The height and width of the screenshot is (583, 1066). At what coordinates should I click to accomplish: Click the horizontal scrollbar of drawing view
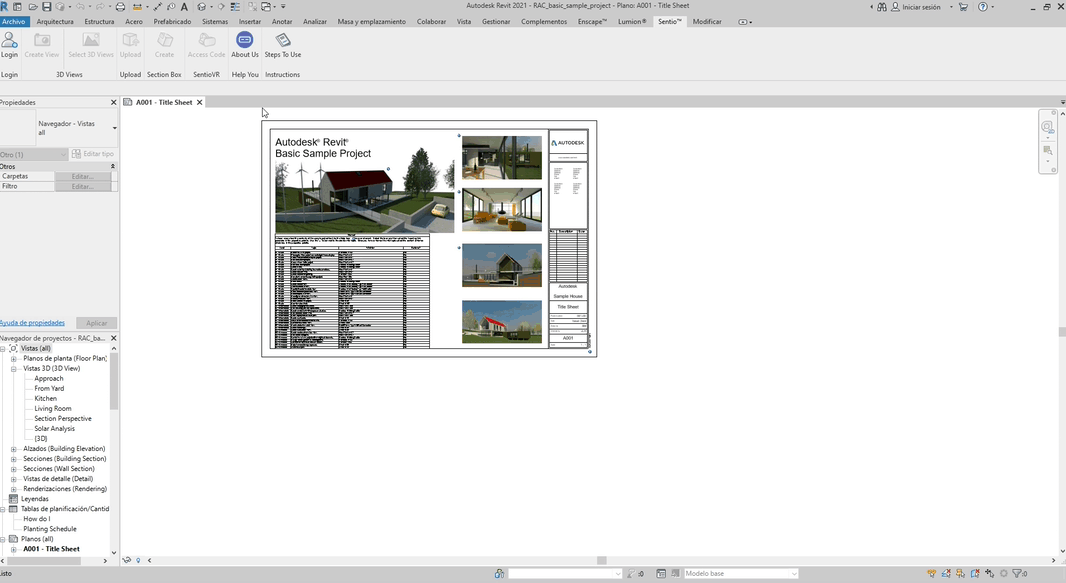[x=602, y=561]
